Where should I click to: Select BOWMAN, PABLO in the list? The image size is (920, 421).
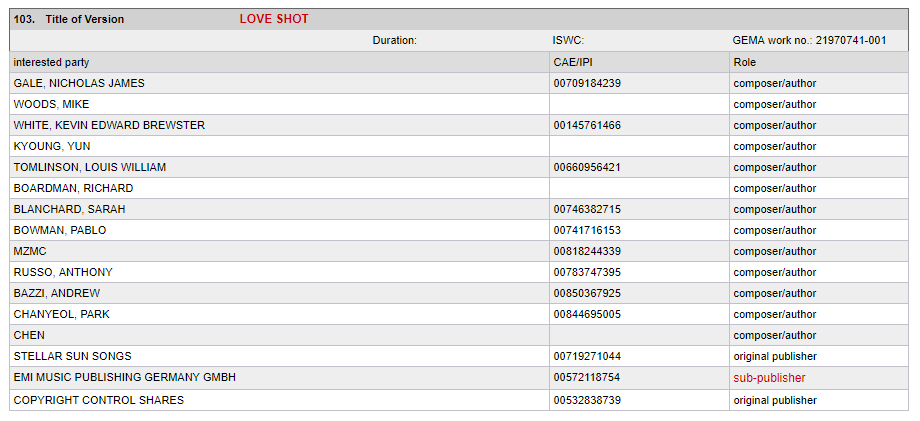60,230
